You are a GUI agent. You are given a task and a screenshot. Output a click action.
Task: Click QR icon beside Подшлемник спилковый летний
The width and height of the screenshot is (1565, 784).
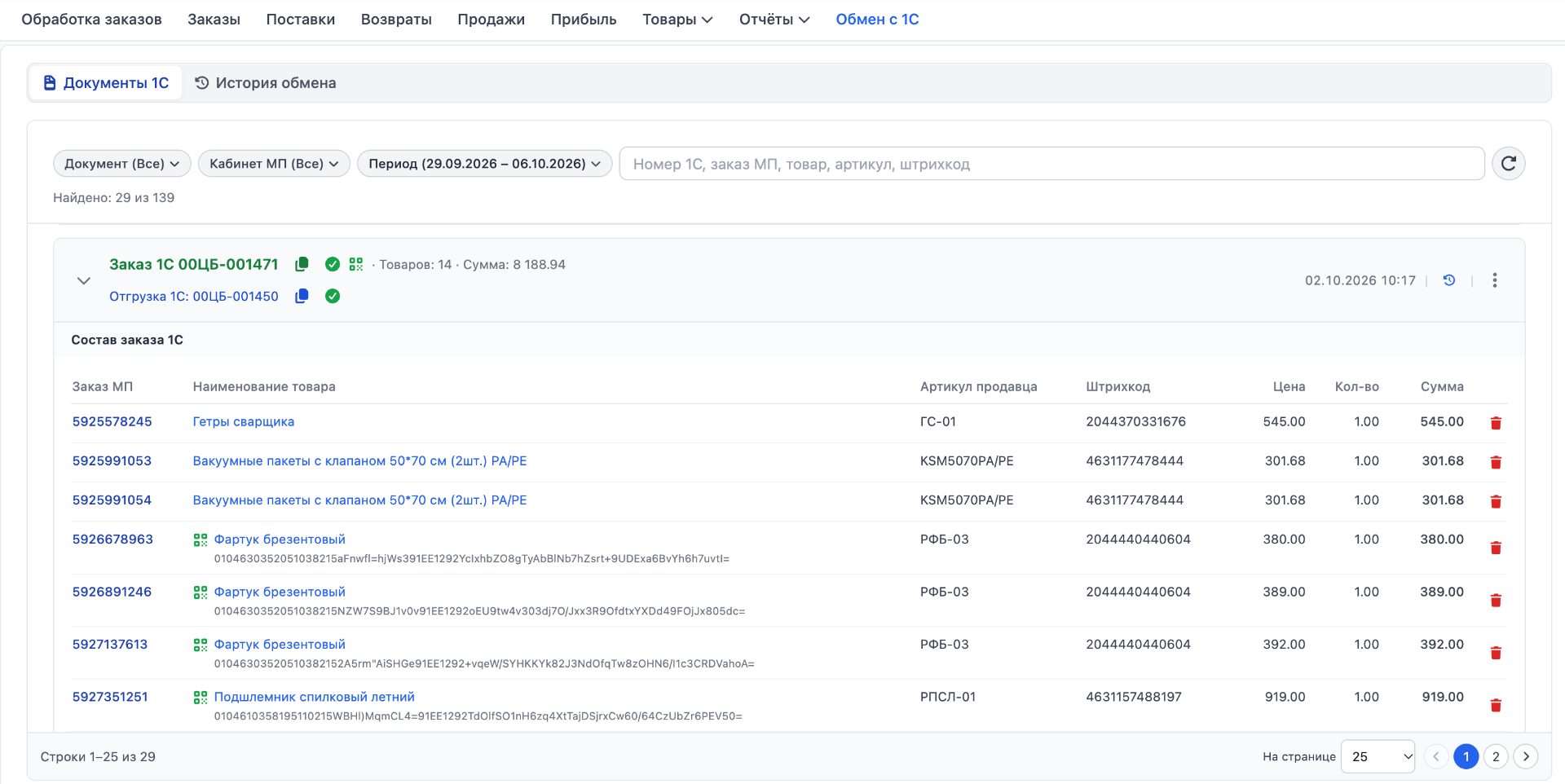tap(201, 698)
